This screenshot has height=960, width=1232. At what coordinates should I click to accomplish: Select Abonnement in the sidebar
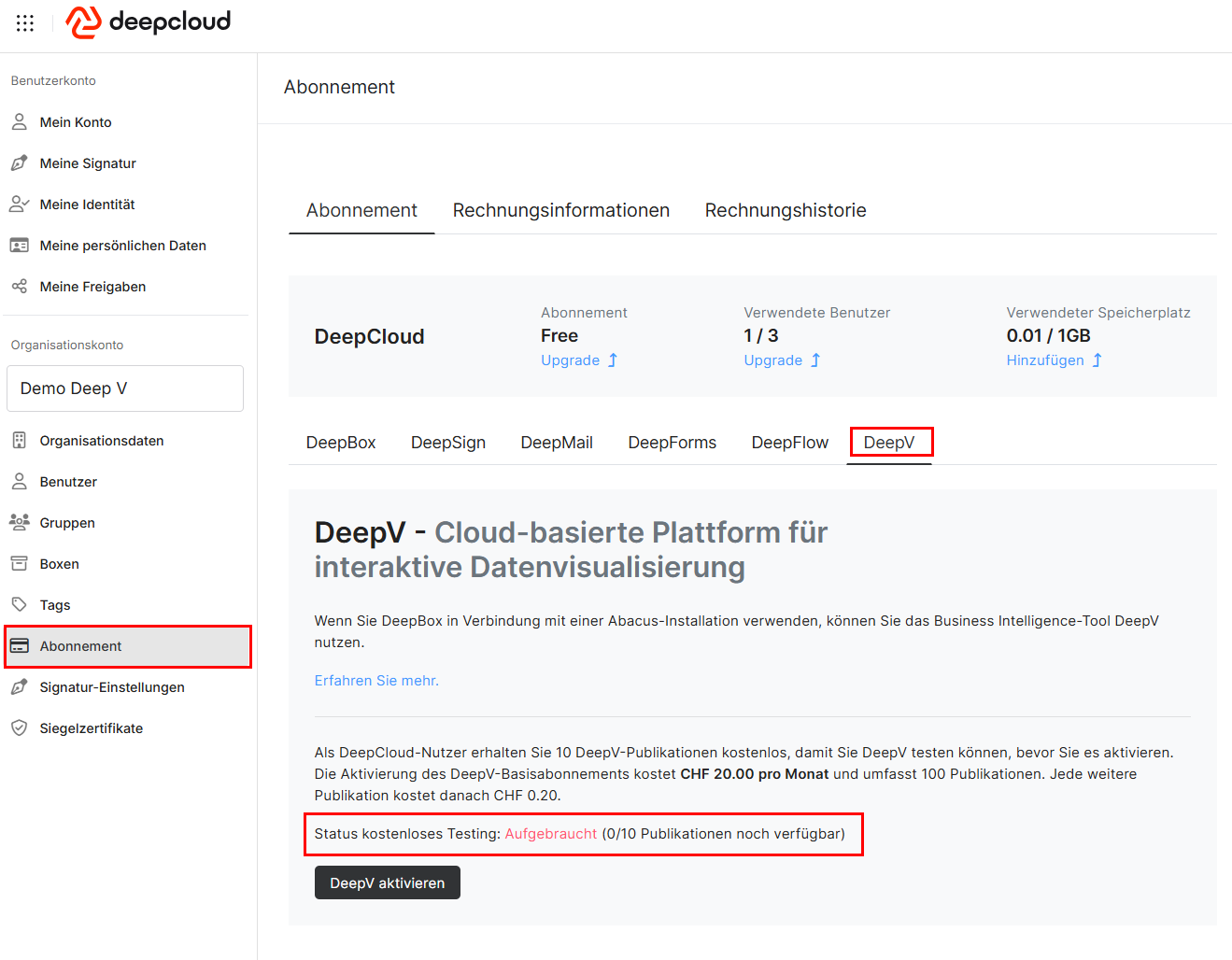point(128,646)
